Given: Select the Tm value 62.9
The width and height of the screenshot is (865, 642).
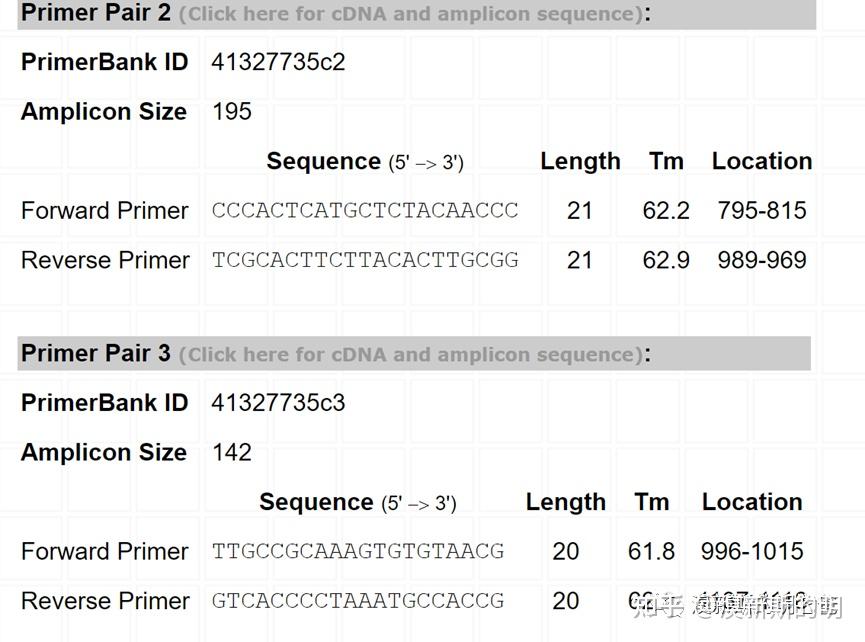Looking at the screenshot, I should point(666,260).
